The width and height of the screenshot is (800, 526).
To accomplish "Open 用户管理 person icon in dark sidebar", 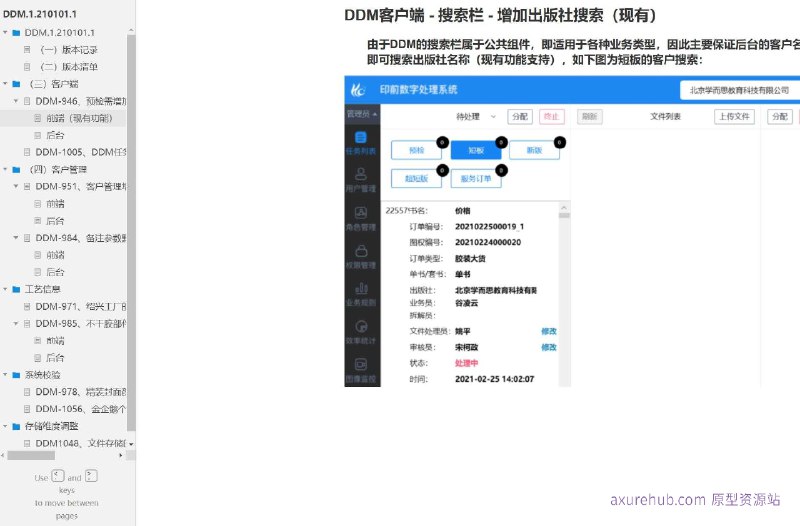I will [x=361, y=174].
